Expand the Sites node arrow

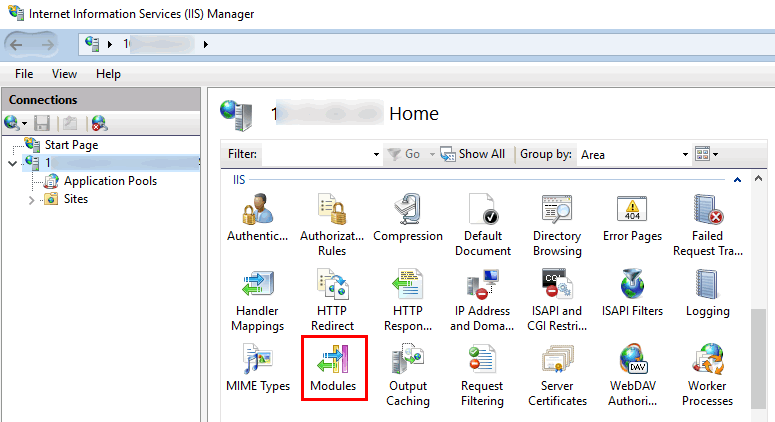coord(31,200)
